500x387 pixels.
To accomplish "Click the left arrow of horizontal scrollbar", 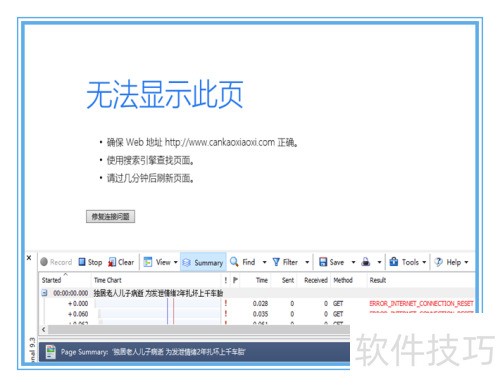I will coord(44,329).
